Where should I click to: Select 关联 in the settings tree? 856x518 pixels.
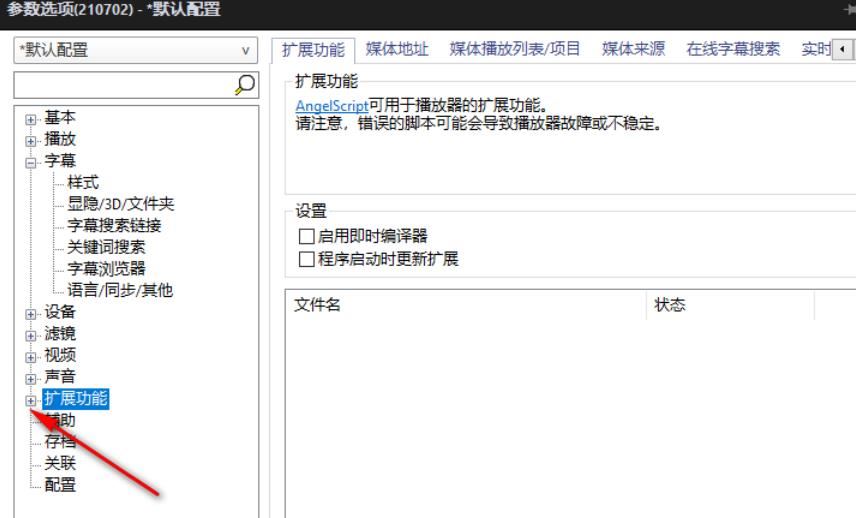60,463
